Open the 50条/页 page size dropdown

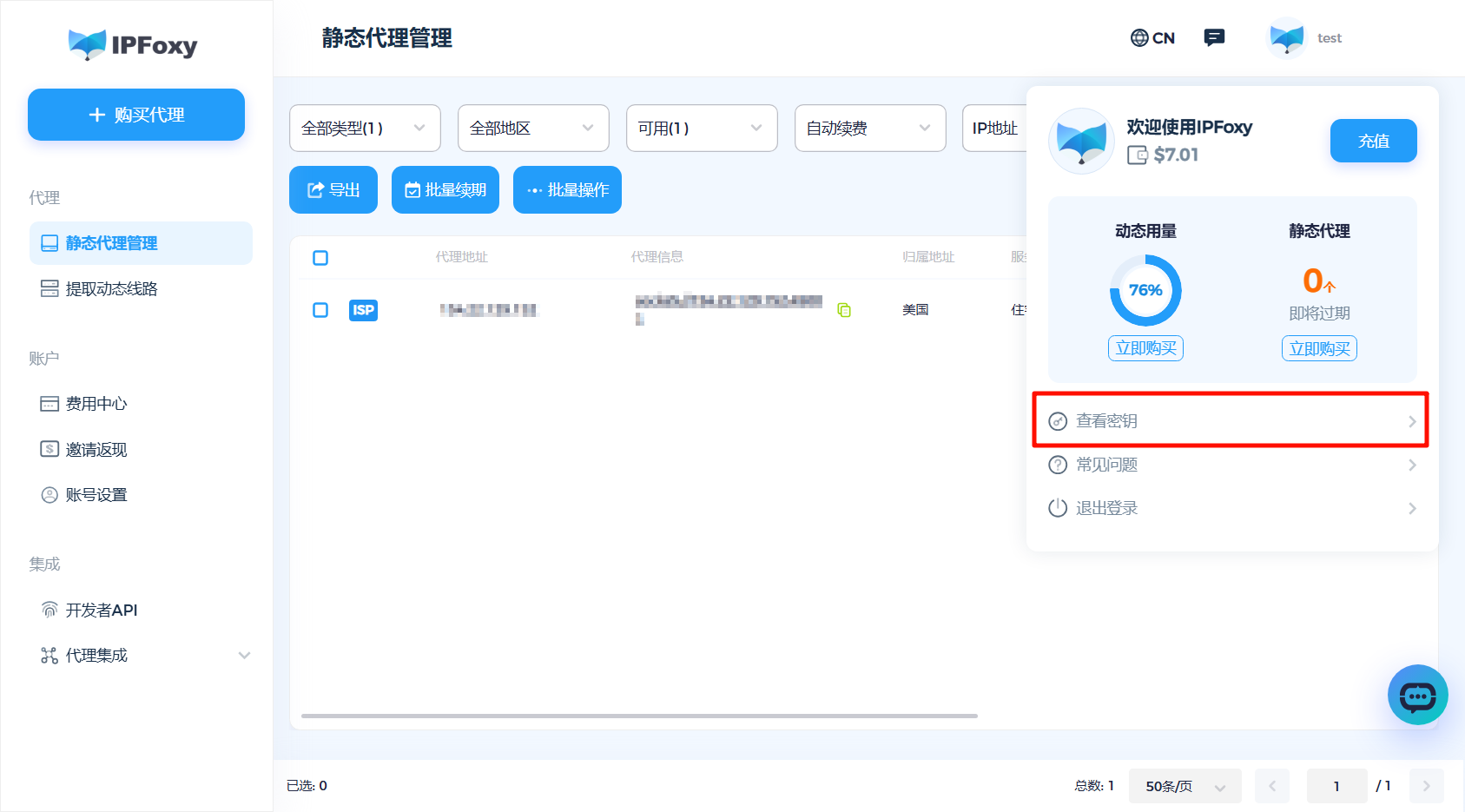tap(1185, 785)
